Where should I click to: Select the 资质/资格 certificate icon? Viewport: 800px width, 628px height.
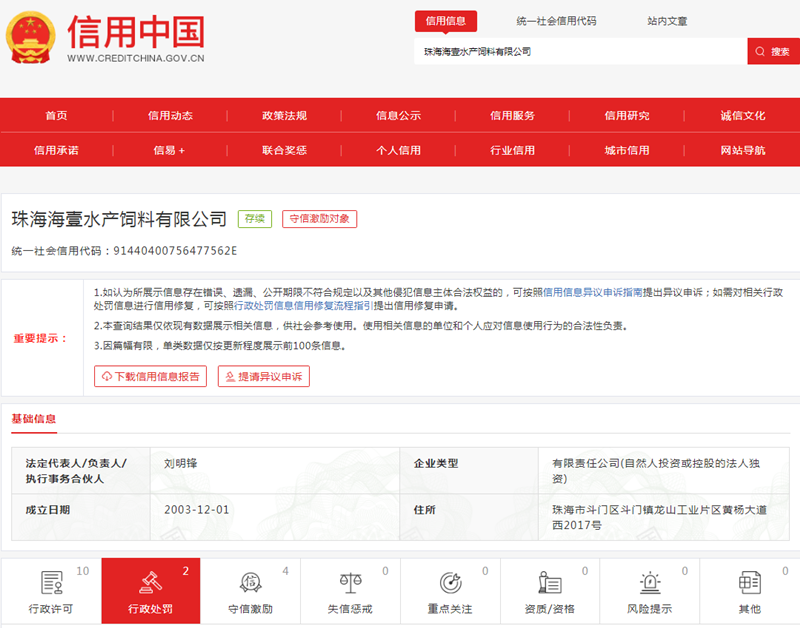point(549,582)
